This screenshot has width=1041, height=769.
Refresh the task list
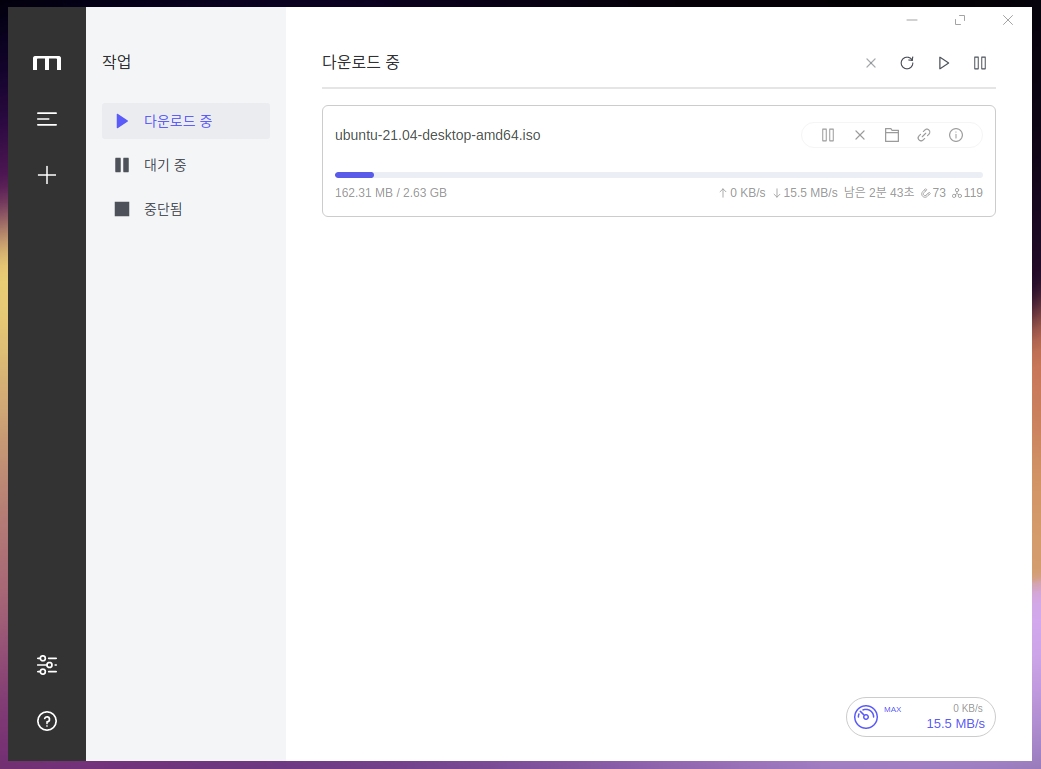point(907,63)
